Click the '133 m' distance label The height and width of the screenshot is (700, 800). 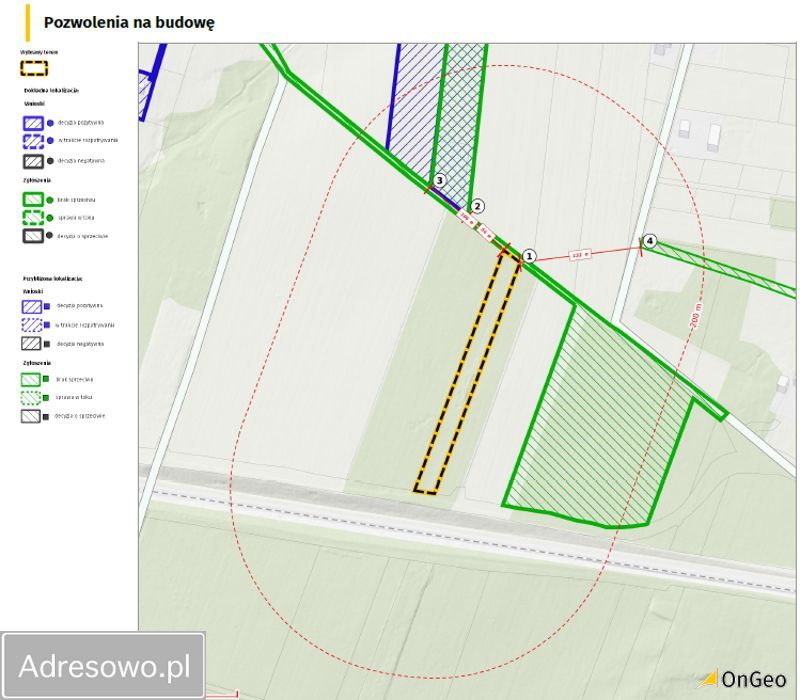[580, 254]
